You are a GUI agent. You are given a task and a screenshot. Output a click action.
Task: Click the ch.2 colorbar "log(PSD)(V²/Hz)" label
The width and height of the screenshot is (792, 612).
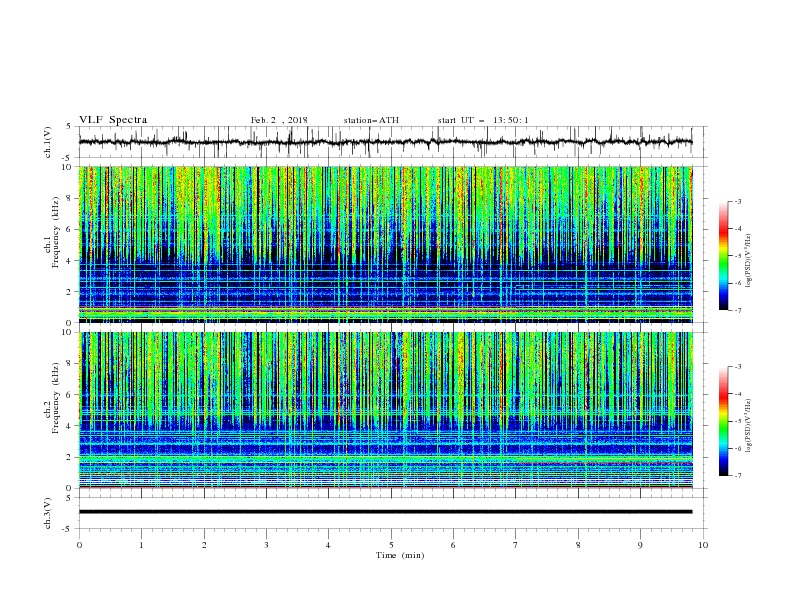[x=748, y=426]
